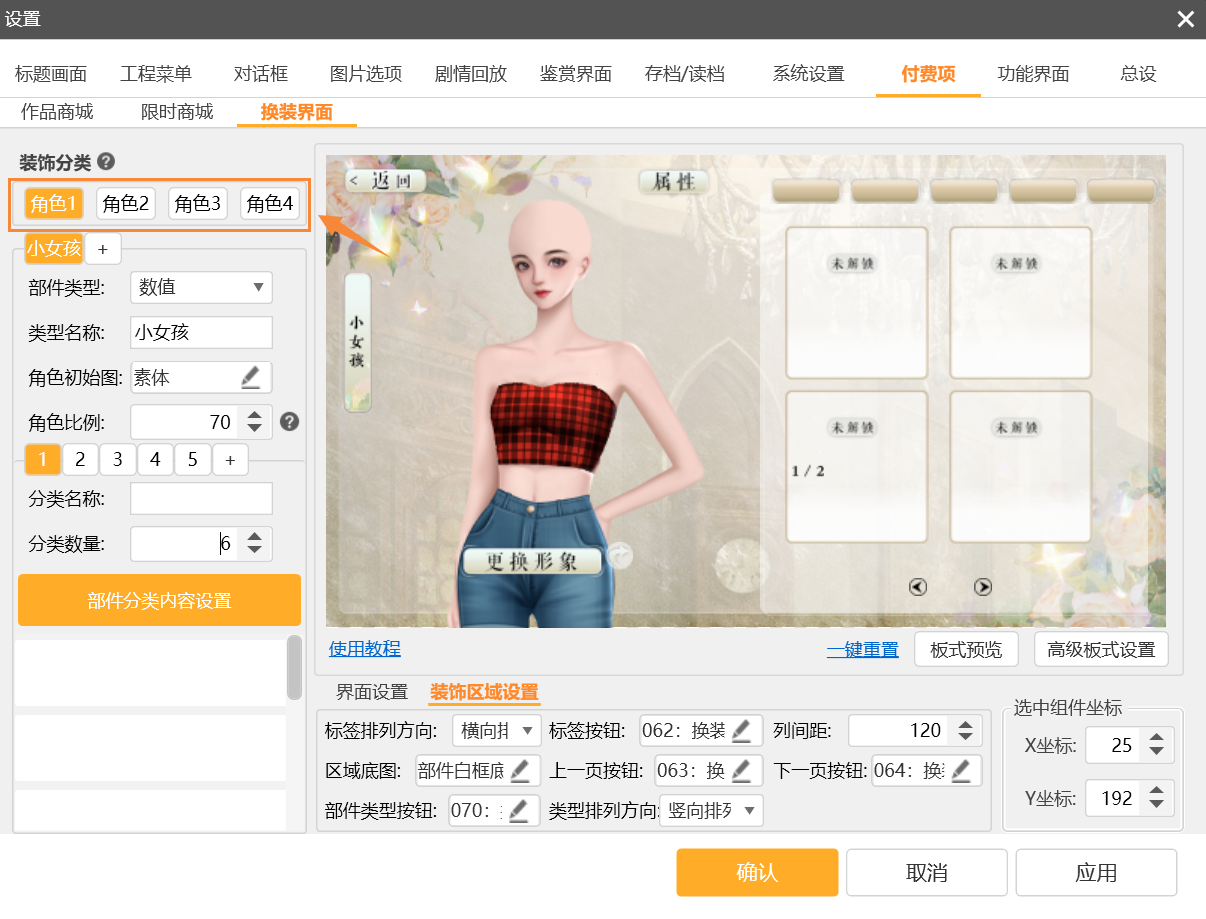Open 使用教程 link

pyautogui.click(x=365, y=649)
